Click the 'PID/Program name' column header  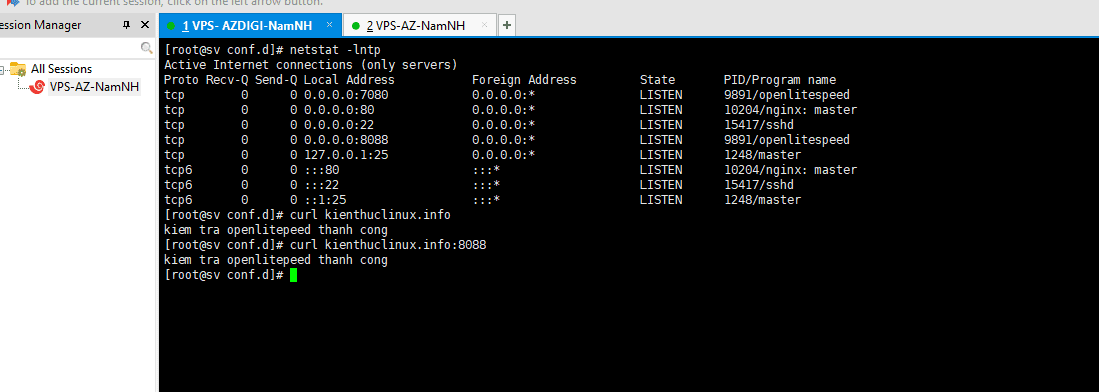(779, 80)
